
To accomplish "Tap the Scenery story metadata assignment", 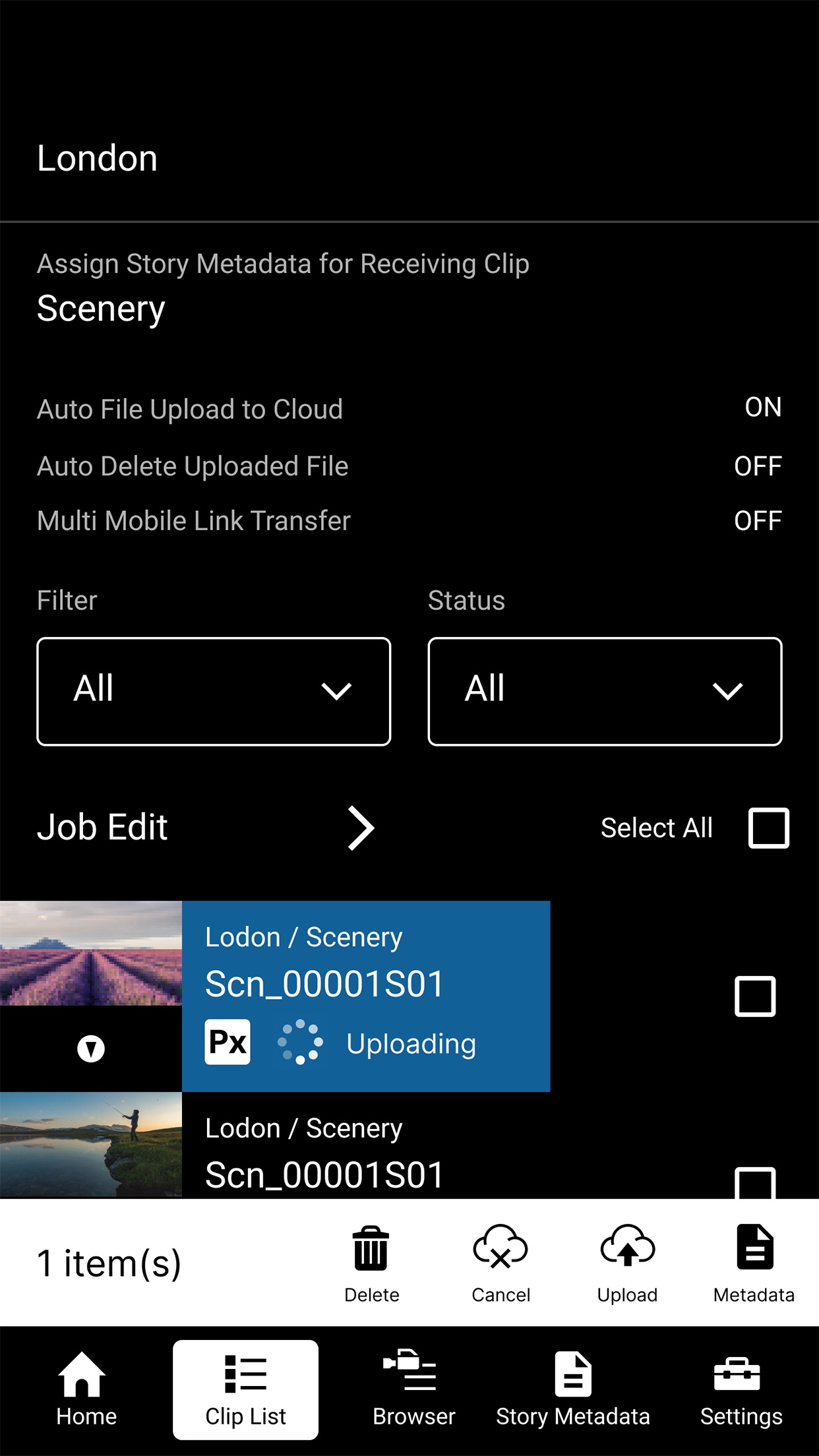I will [x=101, y=309].
